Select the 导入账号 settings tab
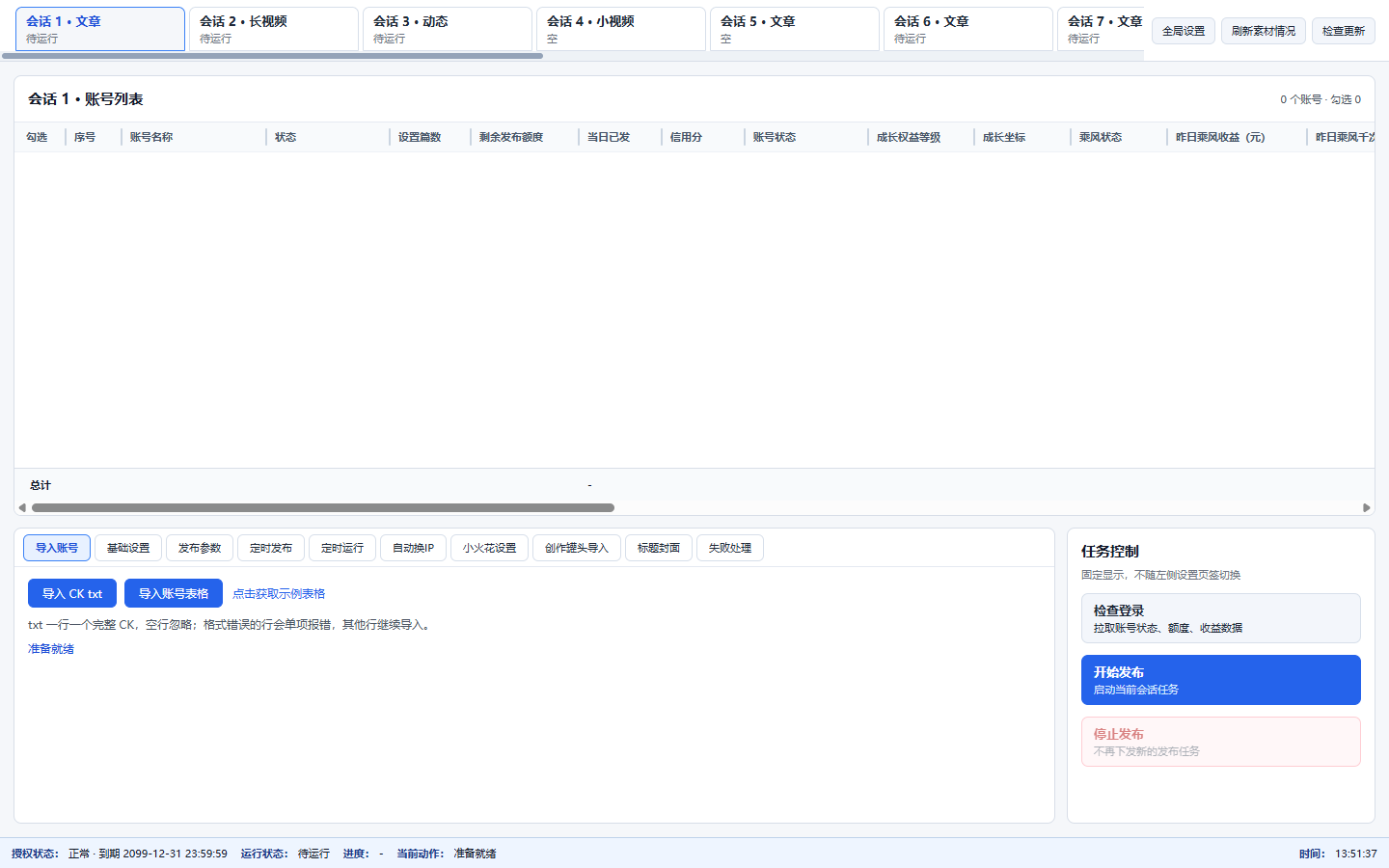 click(x=57, y=548)
